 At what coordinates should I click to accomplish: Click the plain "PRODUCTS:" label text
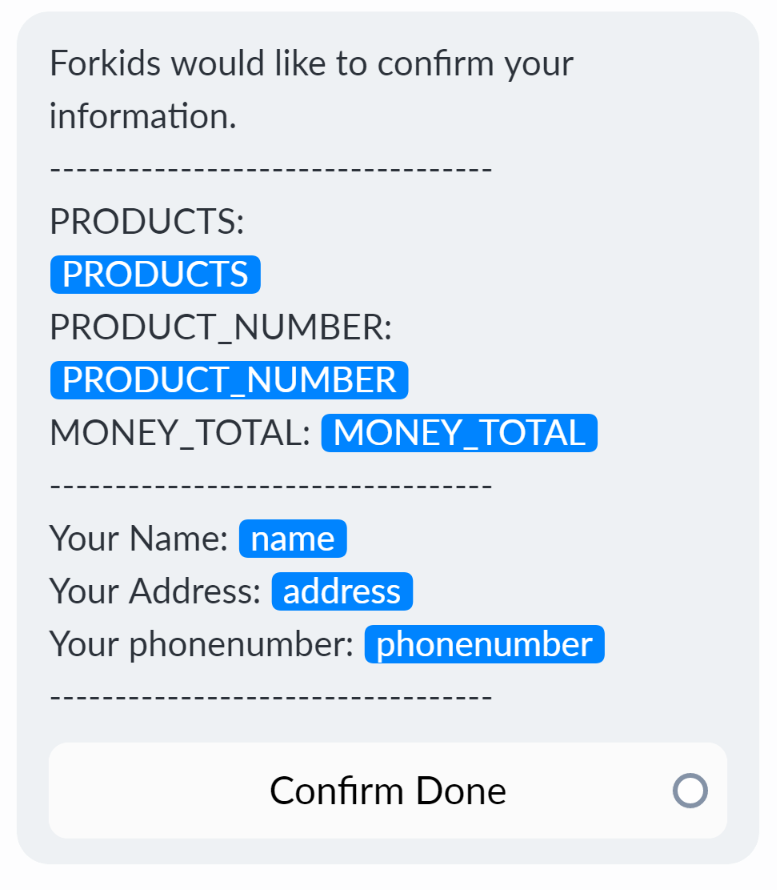pos(147,222)
